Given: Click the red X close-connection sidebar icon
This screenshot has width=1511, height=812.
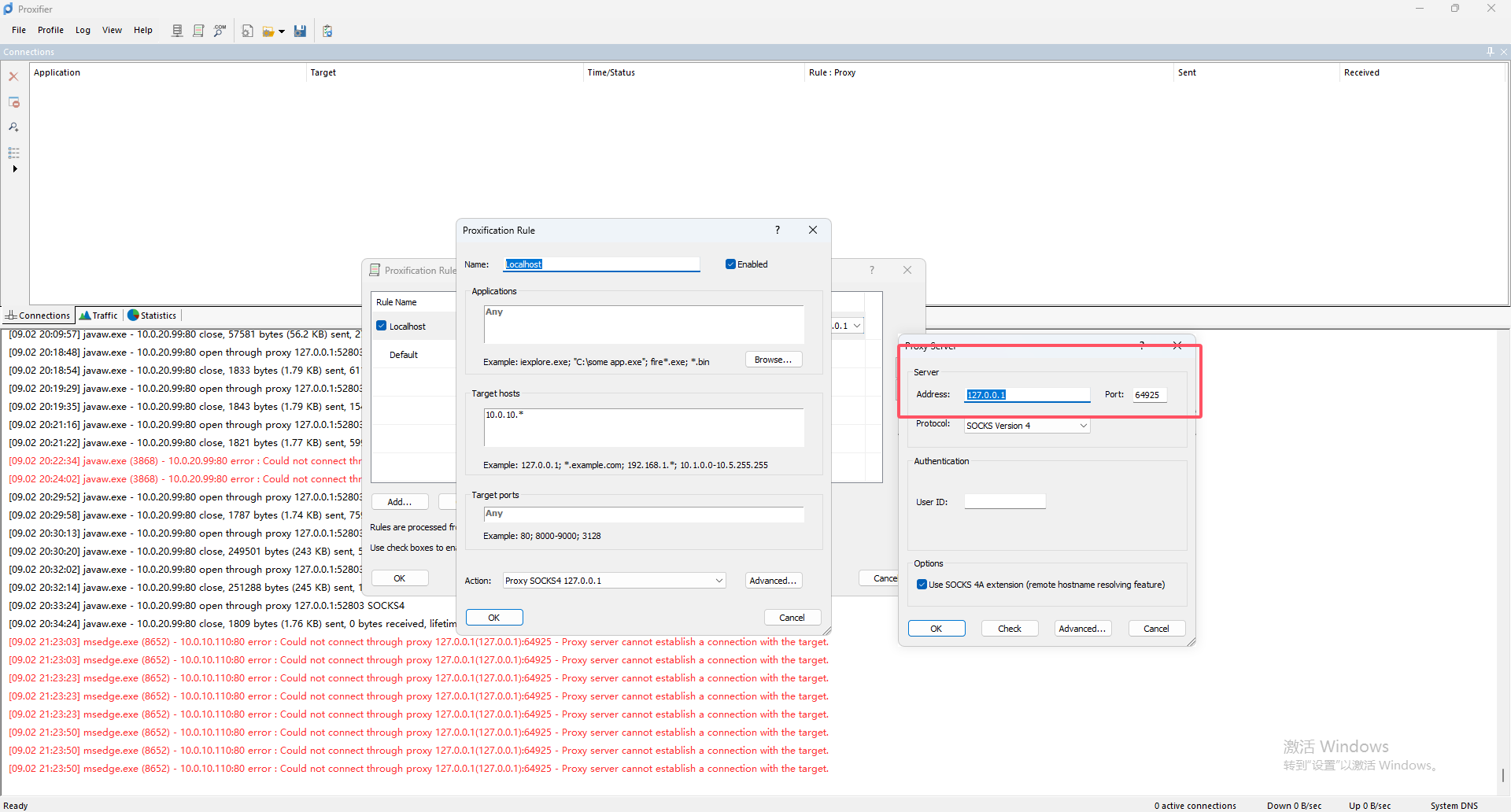Looking at the screenshot, I should (x=13, y=76).
